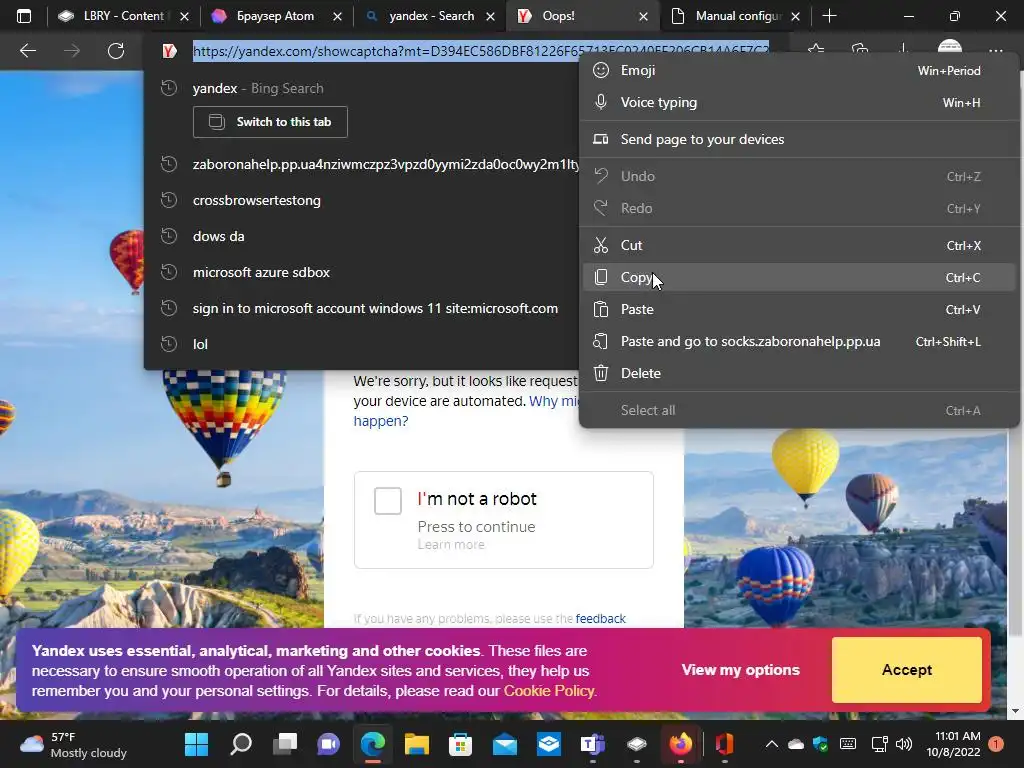This screenshot has width=1024, height=768.
Task: Open the vertical tabs panel icon
Action: pyautogui.click(x=24, y=16)
